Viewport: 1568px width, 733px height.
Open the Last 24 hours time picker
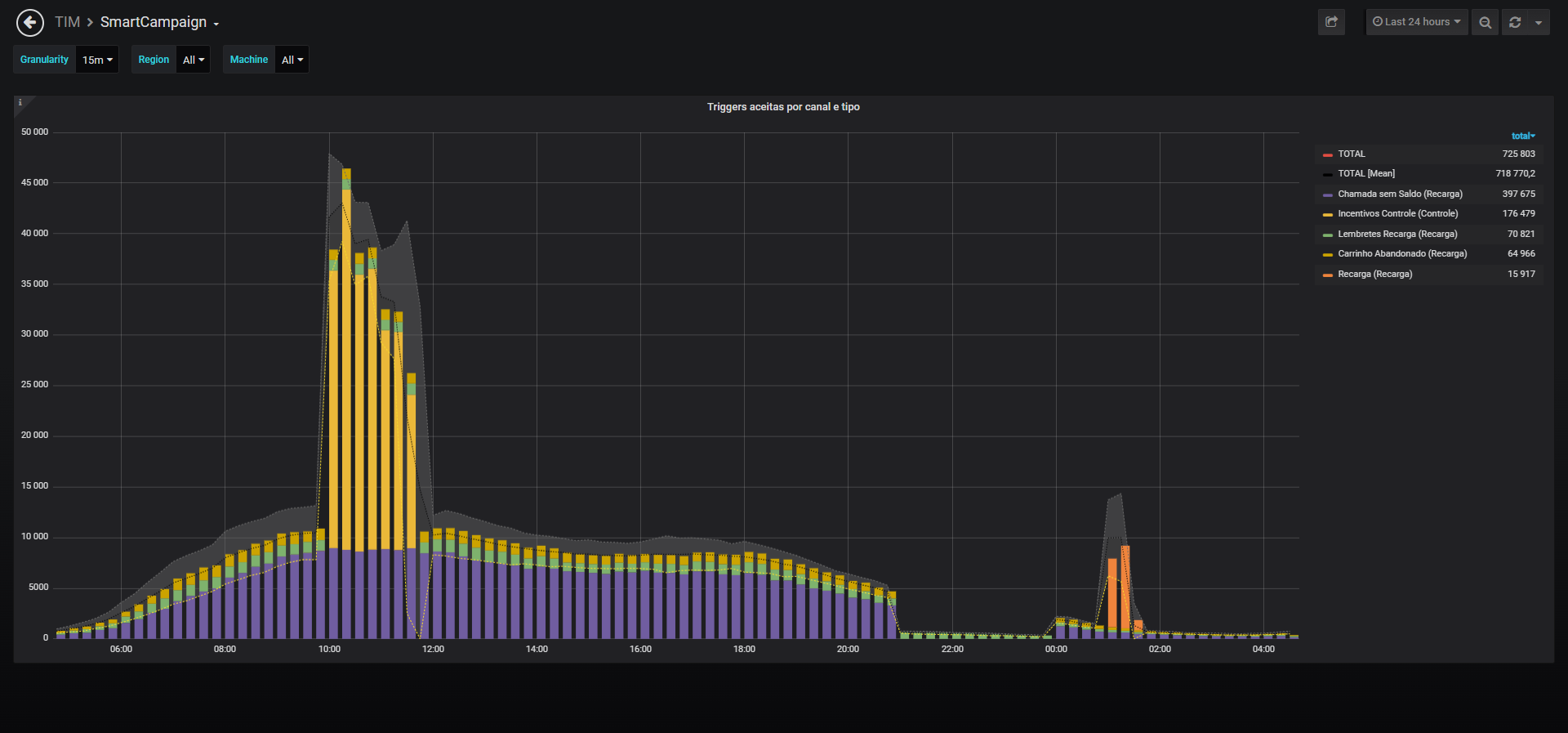tap(1417, 22)
